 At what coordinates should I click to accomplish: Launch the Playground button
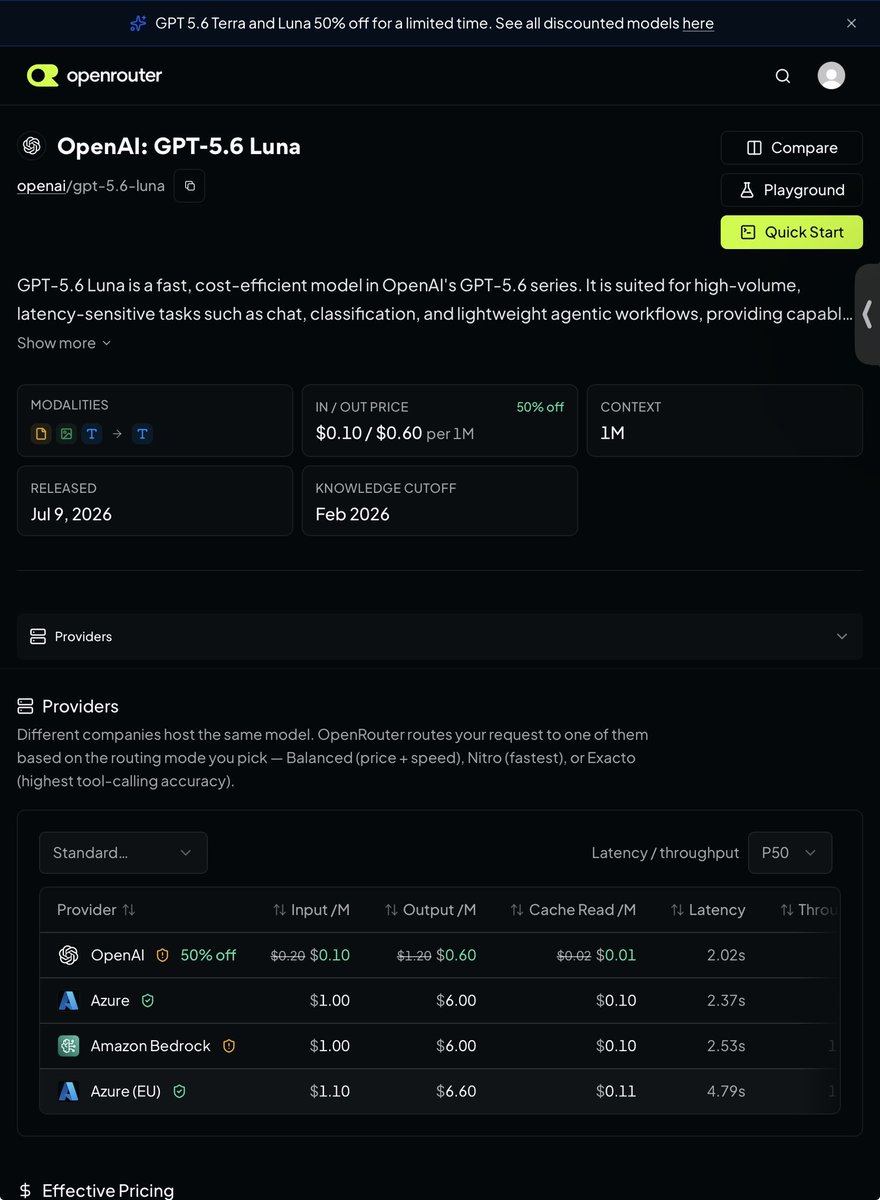pos(792,190)
